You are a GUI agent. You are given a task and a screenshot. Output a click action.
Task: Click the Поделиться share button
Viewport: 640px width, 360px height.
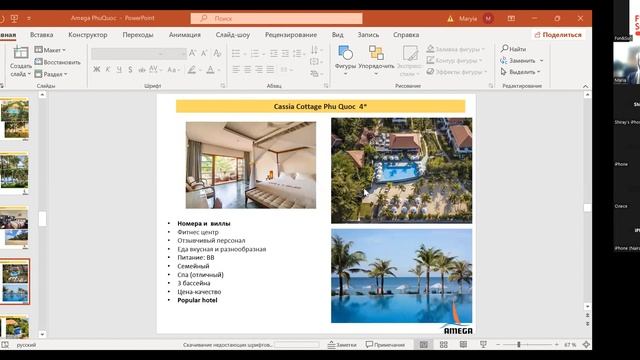coord(558,35)
